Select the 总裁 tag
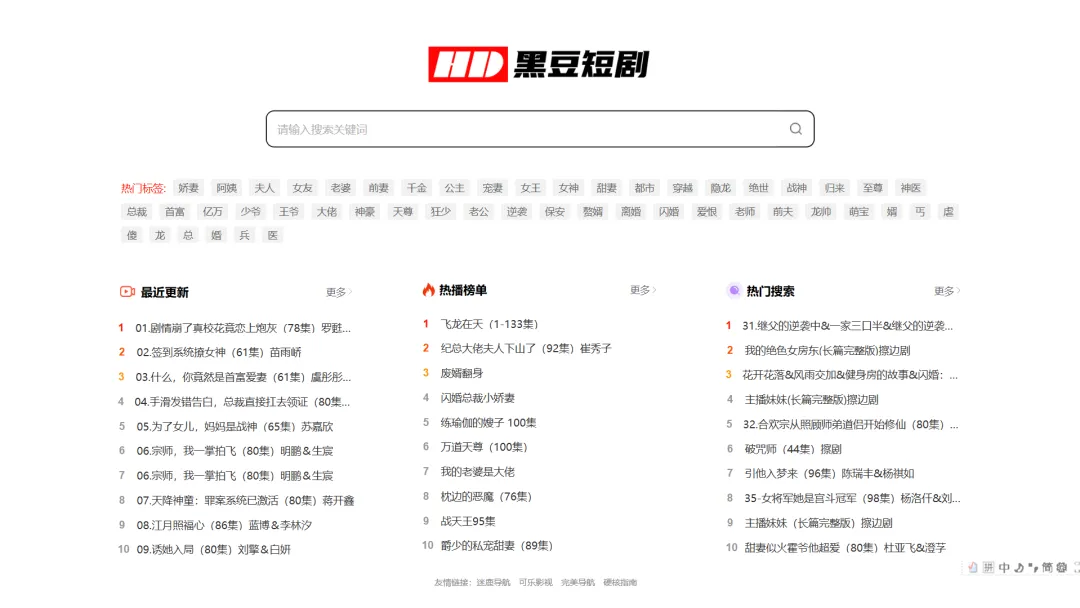Screen dimensions: 1080x608 click(x=136, y=211)
